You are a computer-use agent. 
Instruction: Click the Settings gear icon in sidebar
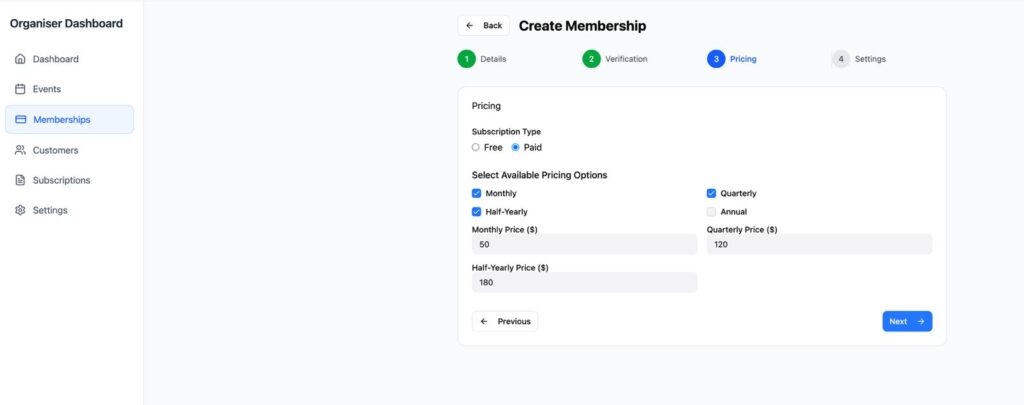pos(20,210)
